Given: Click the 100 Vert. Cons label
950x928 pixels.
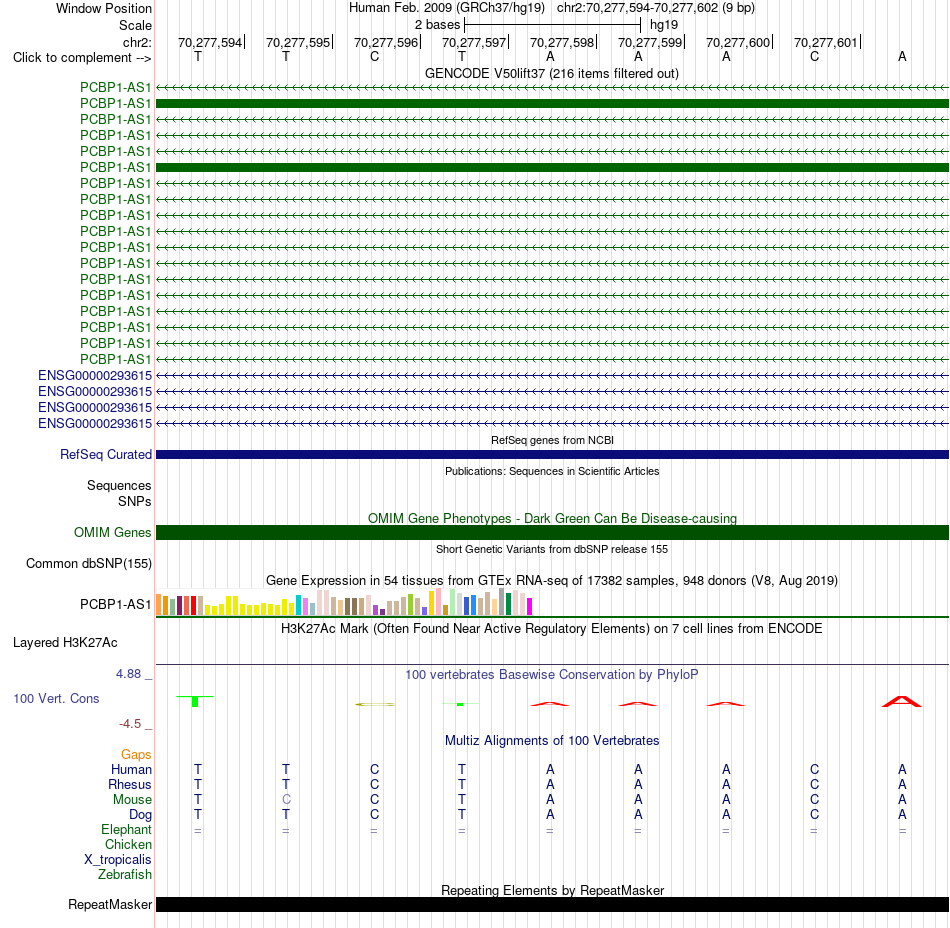Looking at the screenshot, I should [56, 698].
